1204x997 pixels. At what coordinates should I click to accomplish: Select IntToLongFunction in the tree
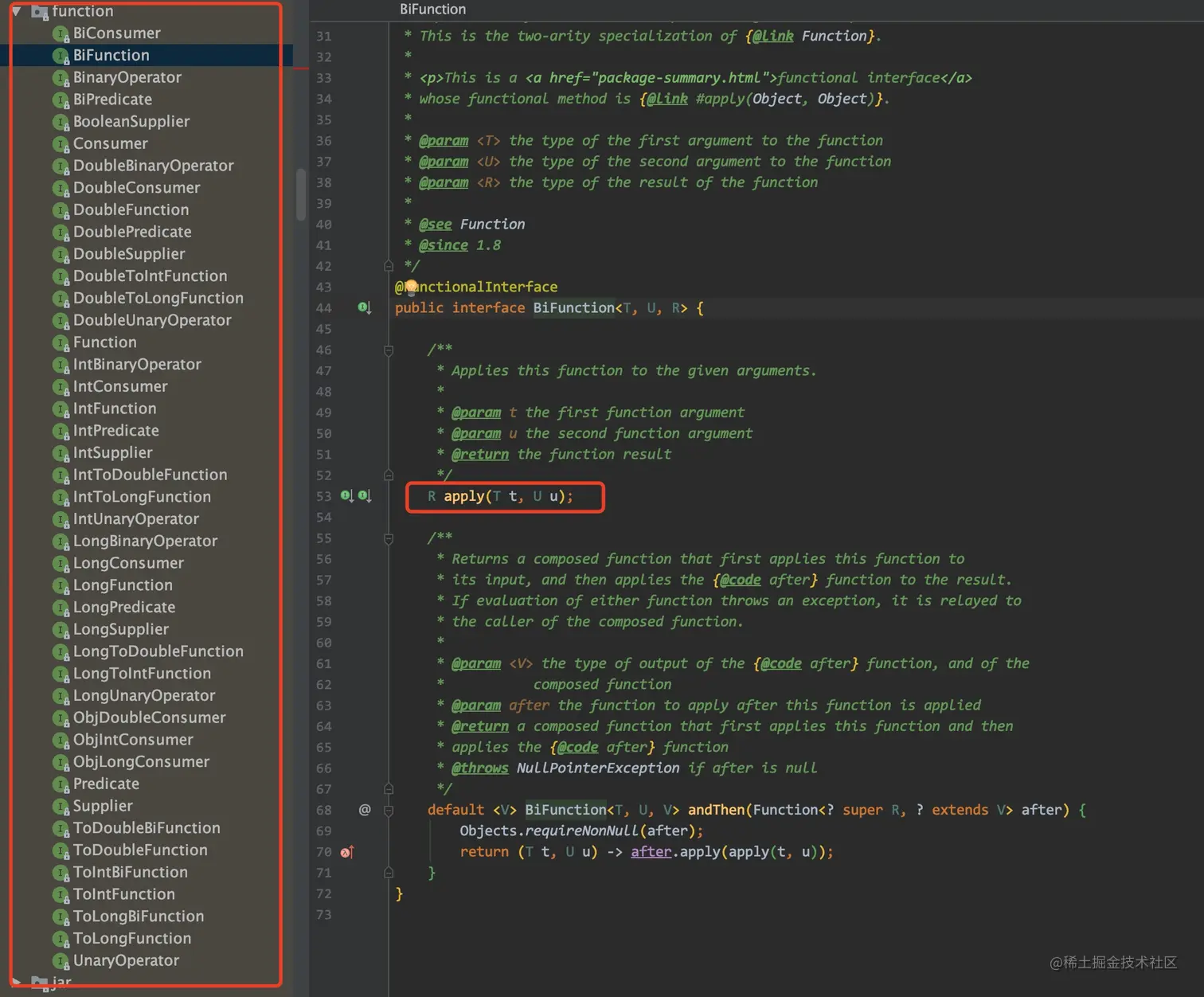[x=142, y=498]
